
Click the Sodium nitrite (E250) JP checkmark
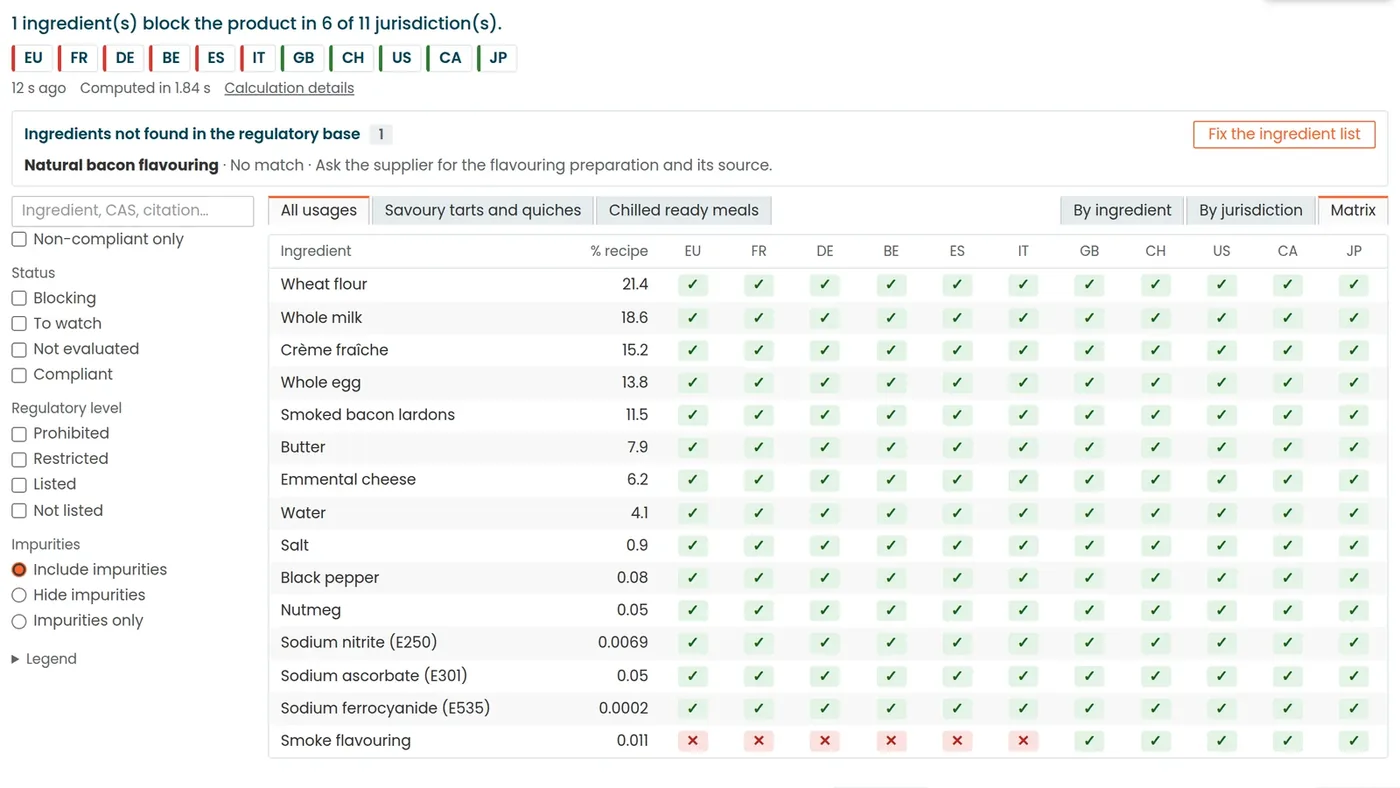point(1353,642)
